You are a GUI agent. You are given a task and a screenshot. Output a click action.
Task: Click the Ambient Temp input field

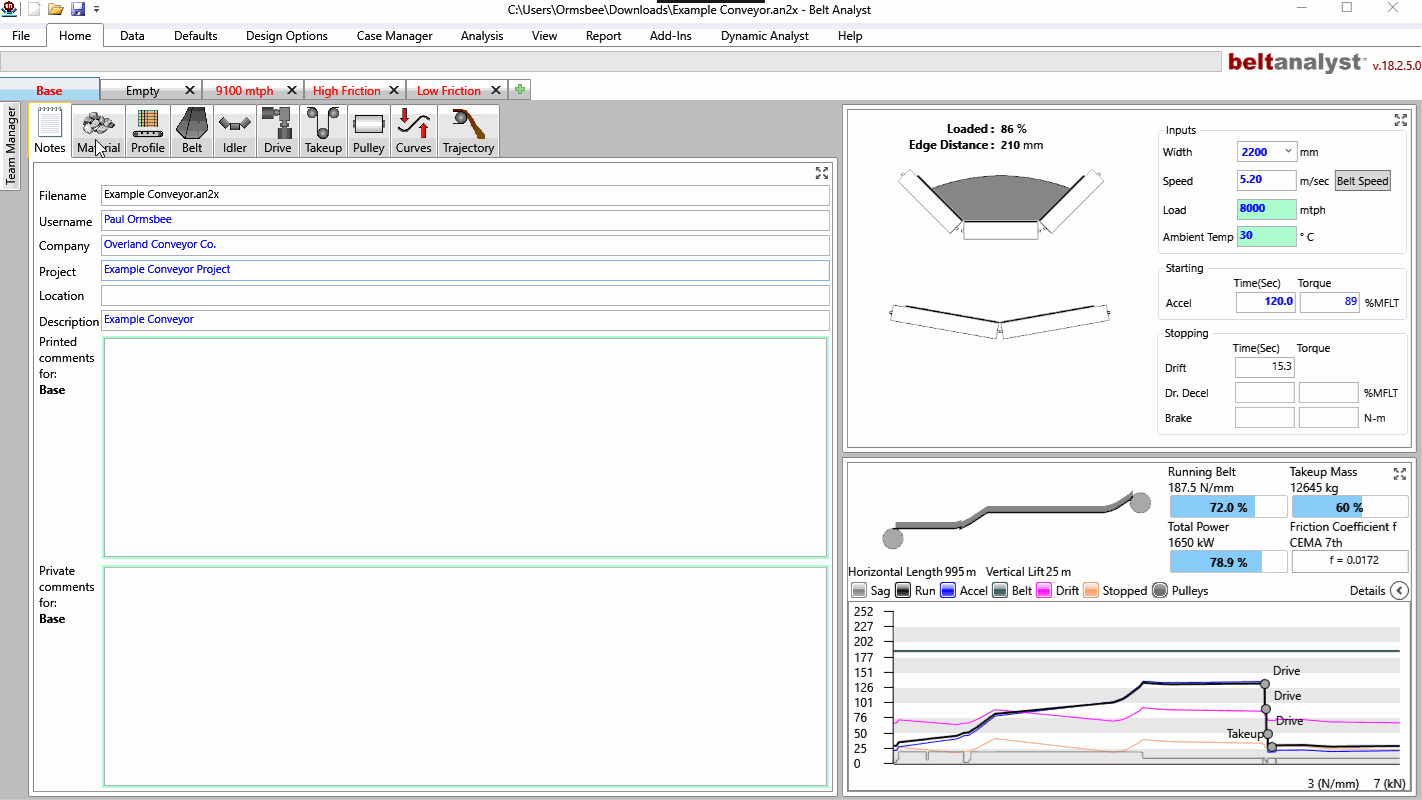(x=1266, y=237)
